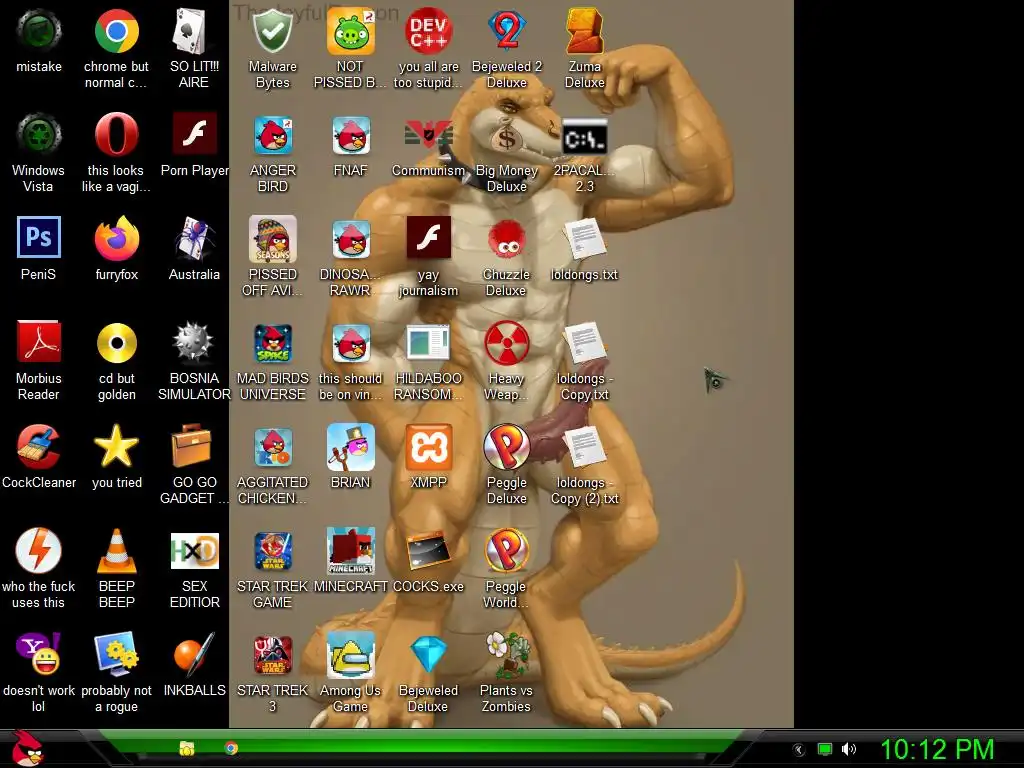1024x768 pixels.
Task: Open the 'you tried' star icon
Action: click(x=116, y=446)
